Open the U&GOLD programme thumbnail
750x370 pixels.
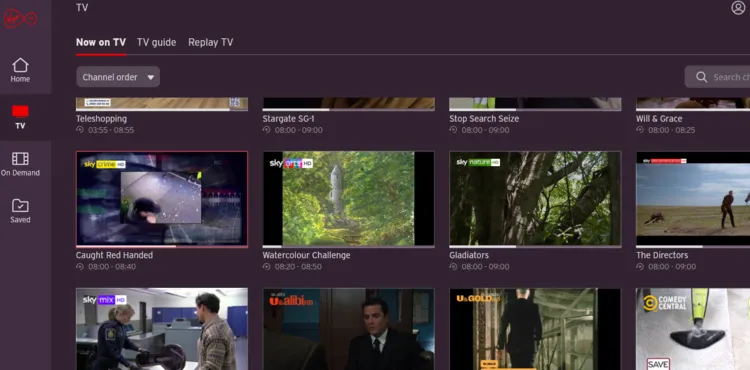coord(535,329)
